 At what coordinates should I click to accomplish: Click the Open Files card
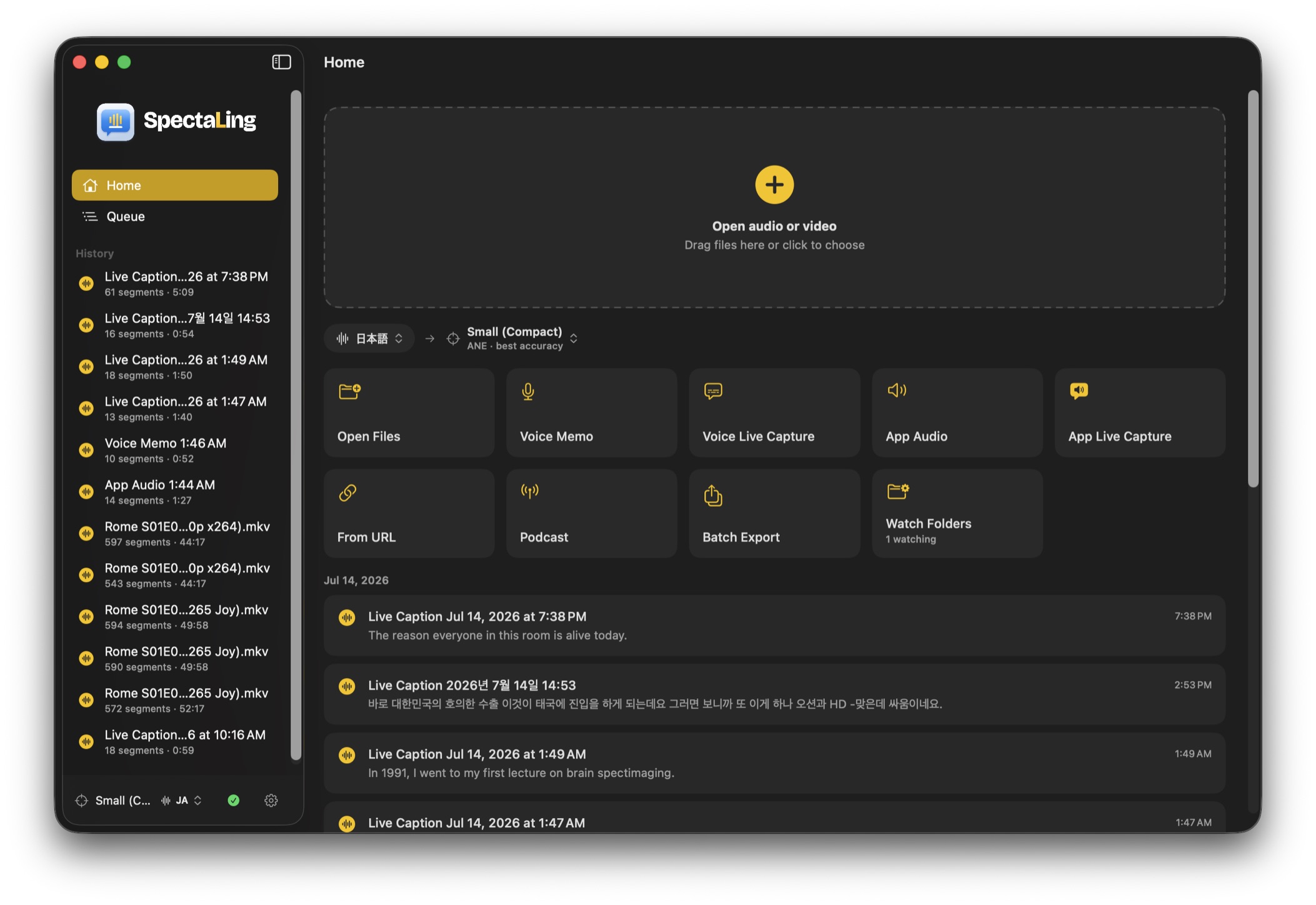(x=409, y=412)
